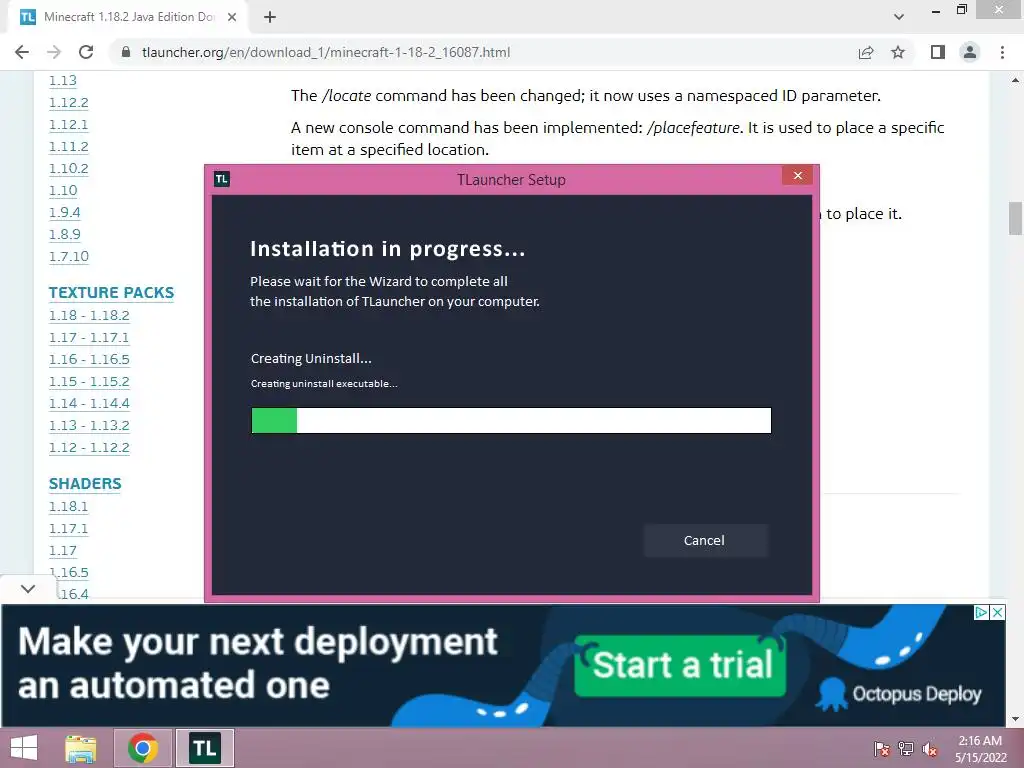The height and width of the screenshot is (768, 1024).
Task: Select the Minecraft 1.18.2 Java Edition tab
Action: coord(128,17)
